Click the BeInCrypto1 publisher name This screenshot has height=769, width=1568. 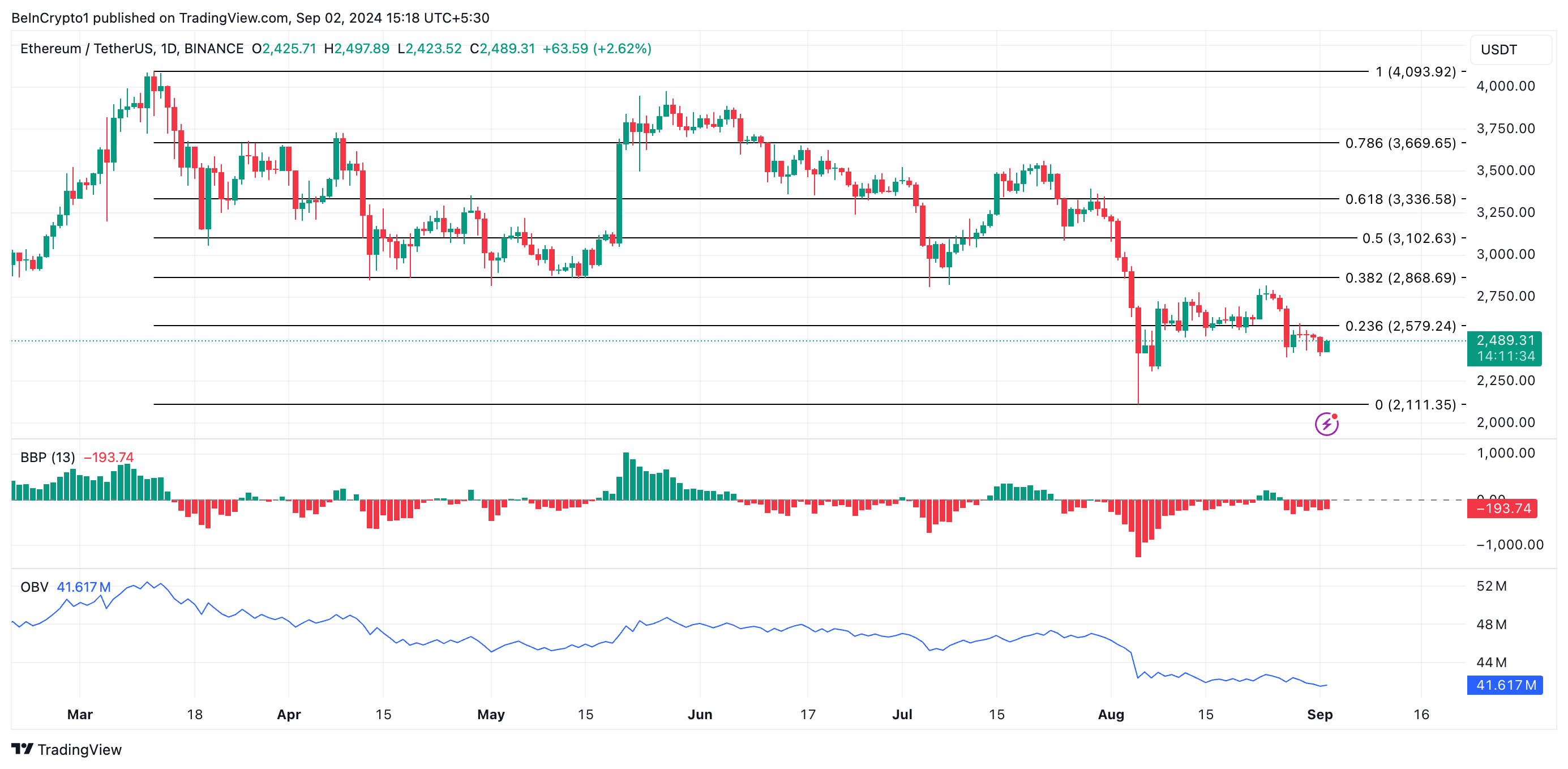52,18
